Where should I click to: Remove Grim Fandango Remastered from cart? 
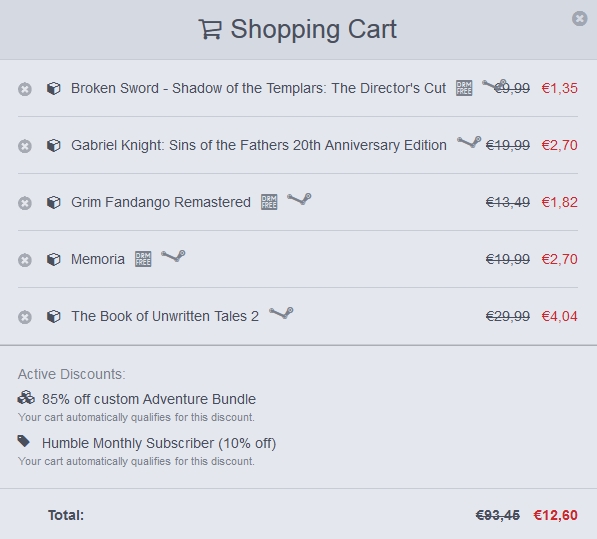pos(25,203)
